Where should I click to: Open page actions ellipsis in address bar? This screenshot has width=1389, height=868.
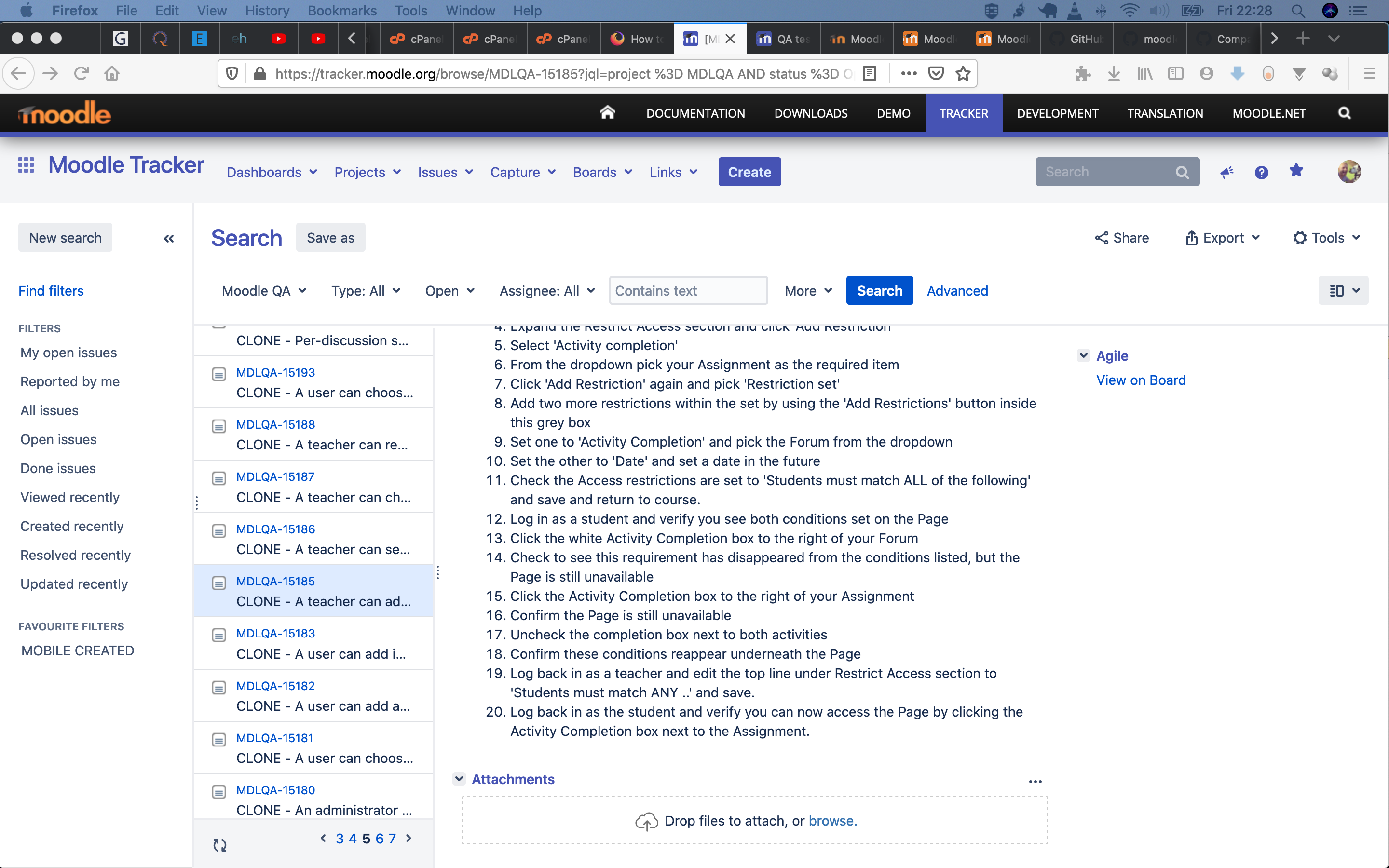point(909,73)
